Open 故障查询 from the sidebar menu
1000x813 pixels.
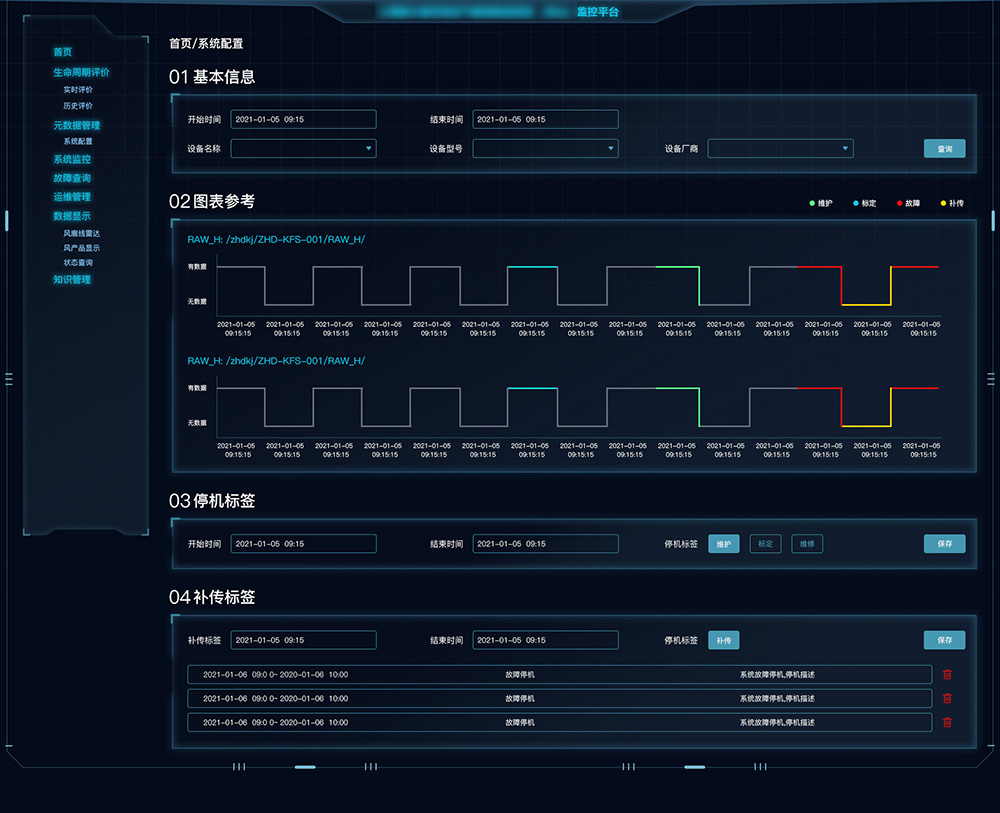(x=72, y=178)
